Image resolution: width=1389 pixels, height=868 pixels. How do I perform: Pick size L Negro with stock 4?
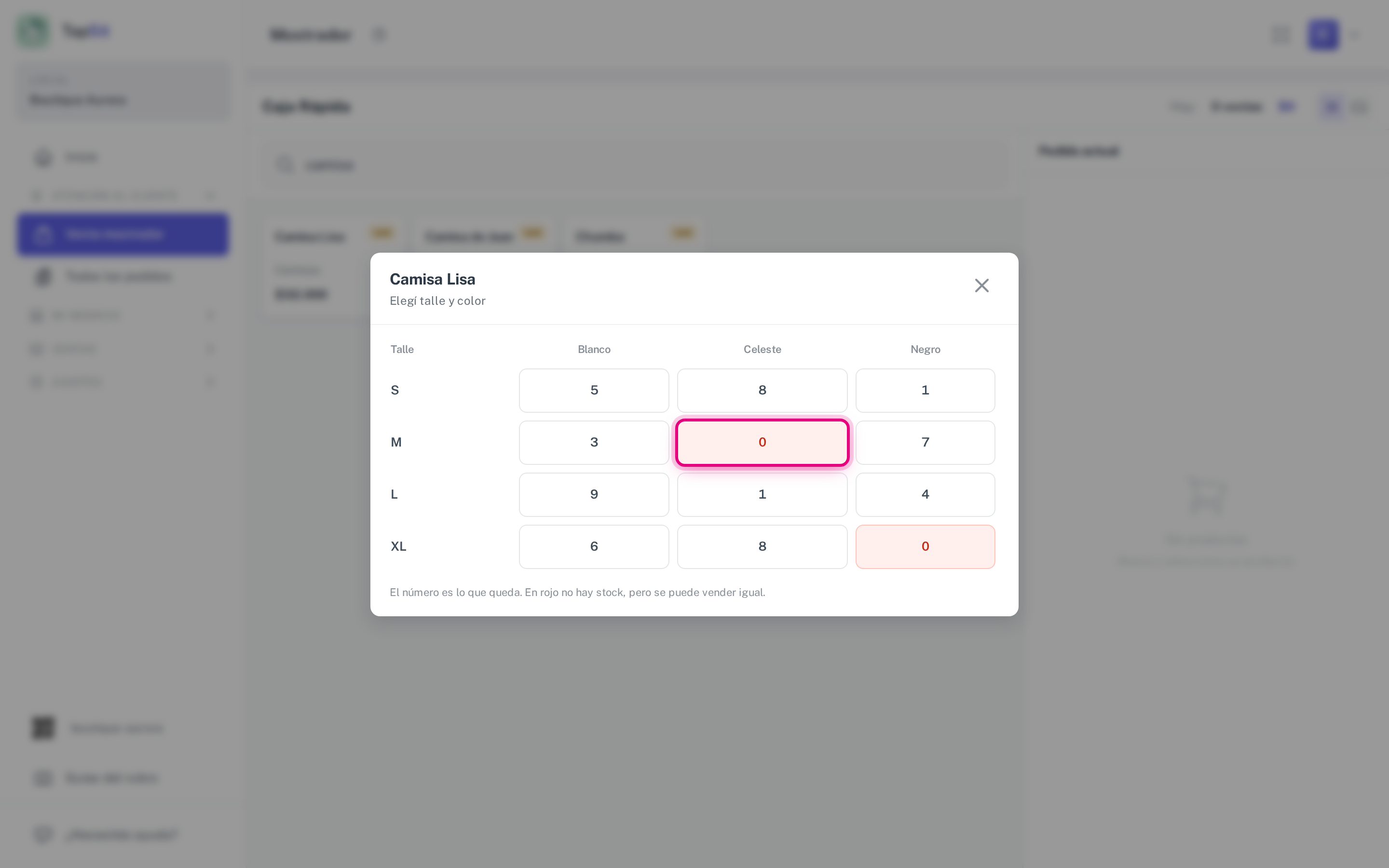pyautogui.click(x=925, y=494)
